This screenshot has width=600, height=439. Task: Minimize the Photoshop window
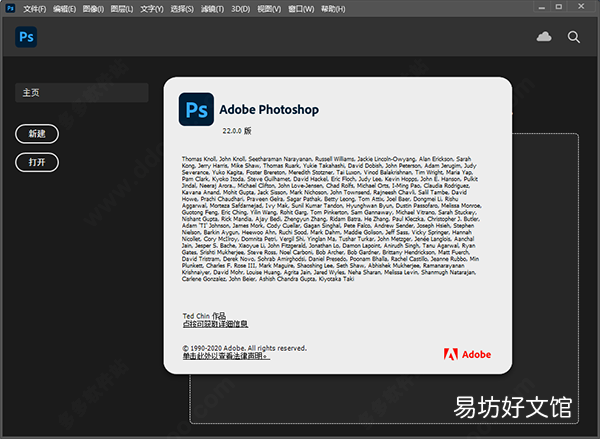541,7
